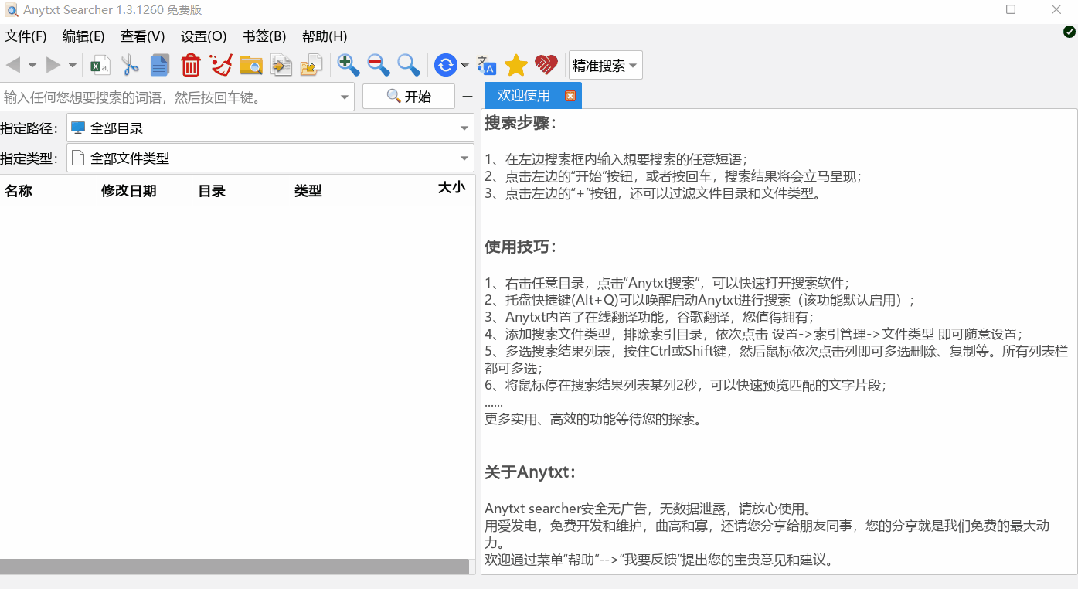
Task: Click the blue circular refresh icon
Action: [x=446, y=65]
